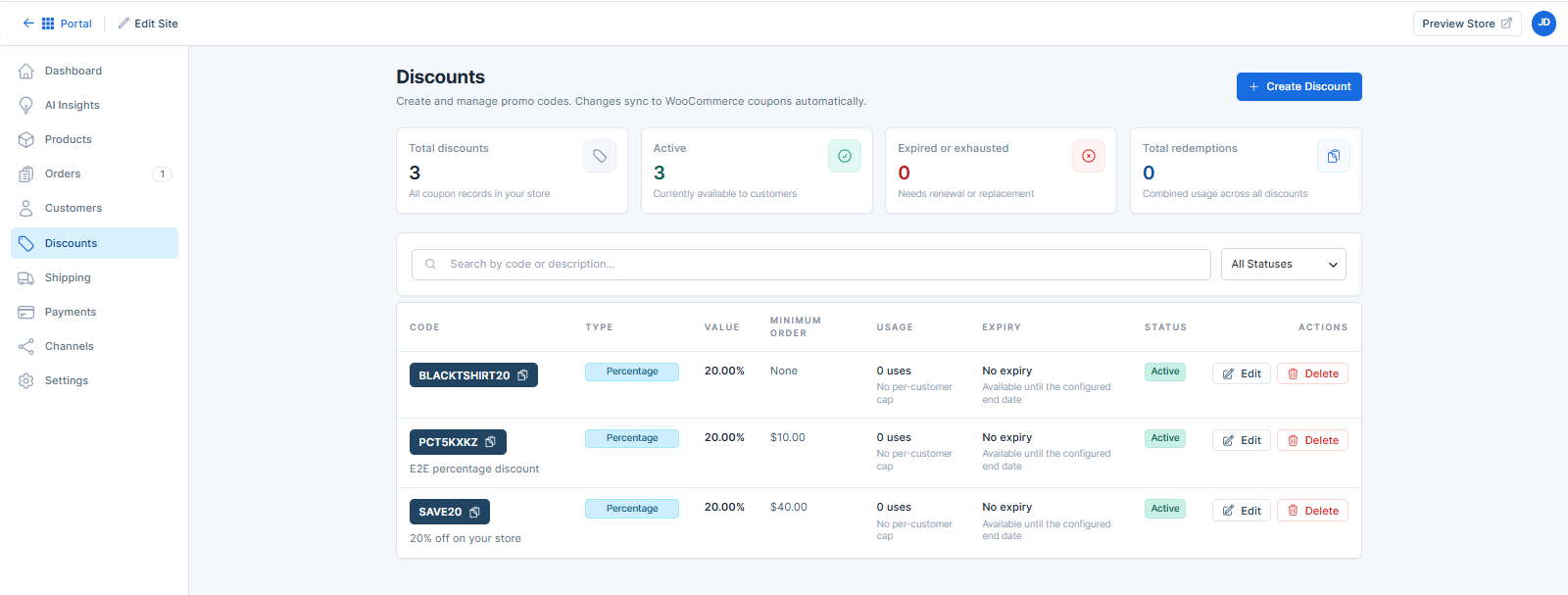
Task: Delete the BLACKTSHIRT20 discount
Action: click(x=1312, y=373)
